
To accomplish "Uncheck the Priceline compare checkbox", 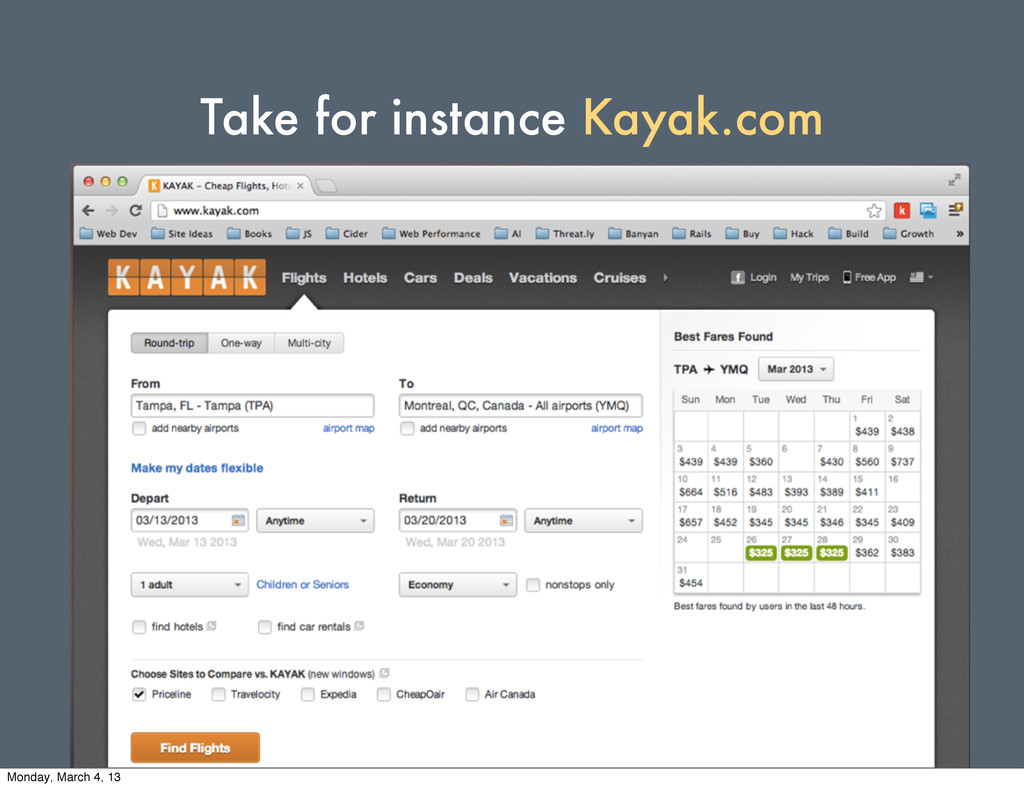I will tap(138, 694).
